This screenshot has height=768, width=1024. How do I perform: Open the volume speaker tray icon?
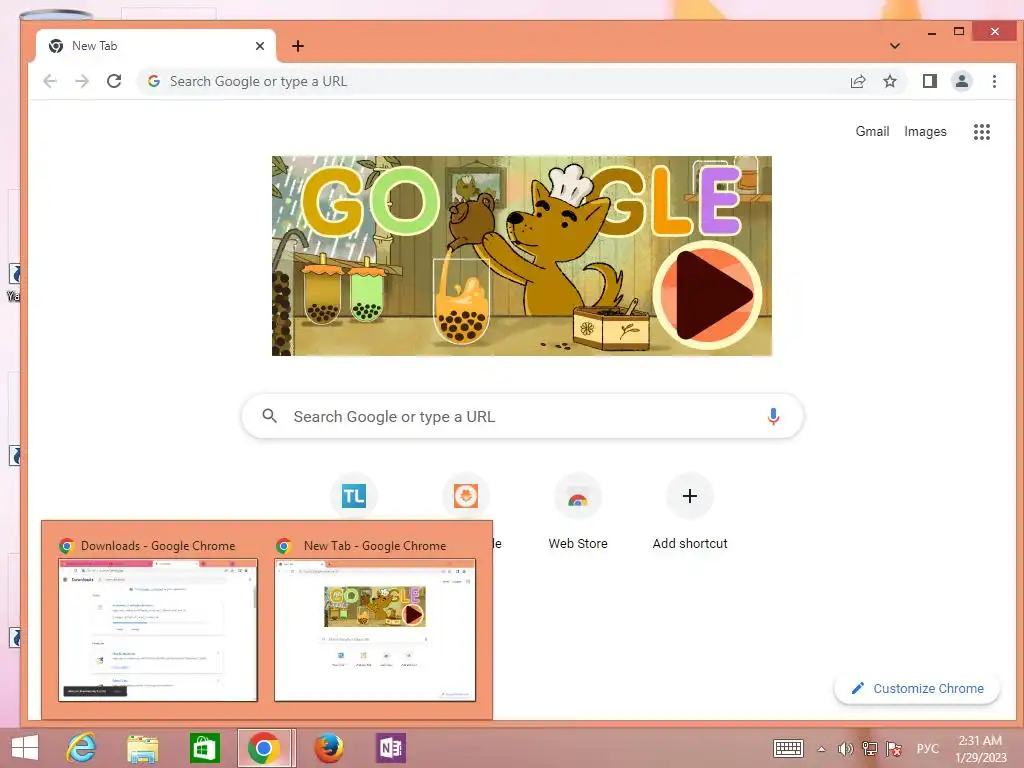click(x=845, y=749)
